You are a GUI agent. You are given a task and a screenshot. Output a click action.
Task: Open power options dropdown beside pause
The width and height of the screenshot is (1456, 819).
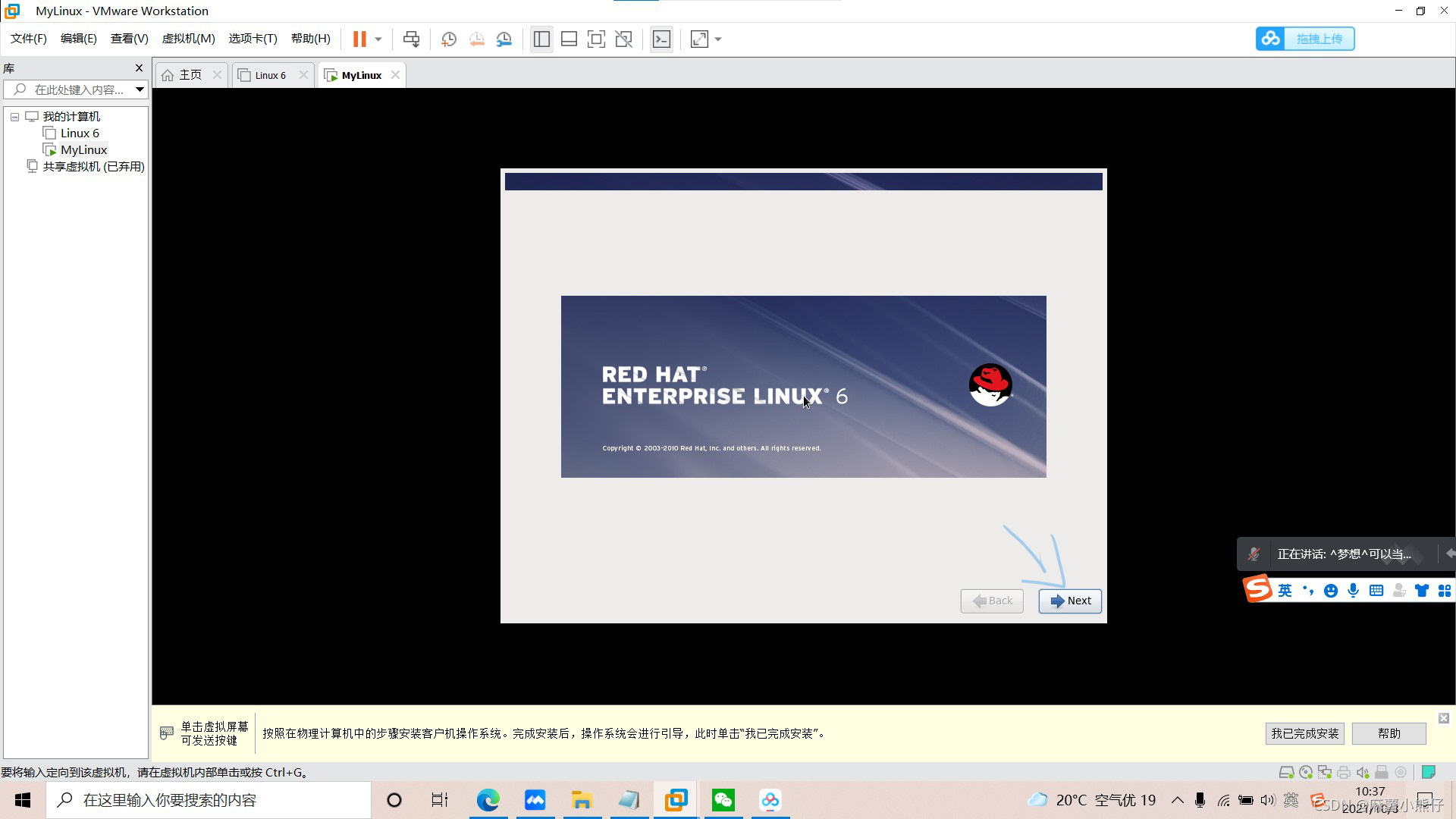pos(378,39)
